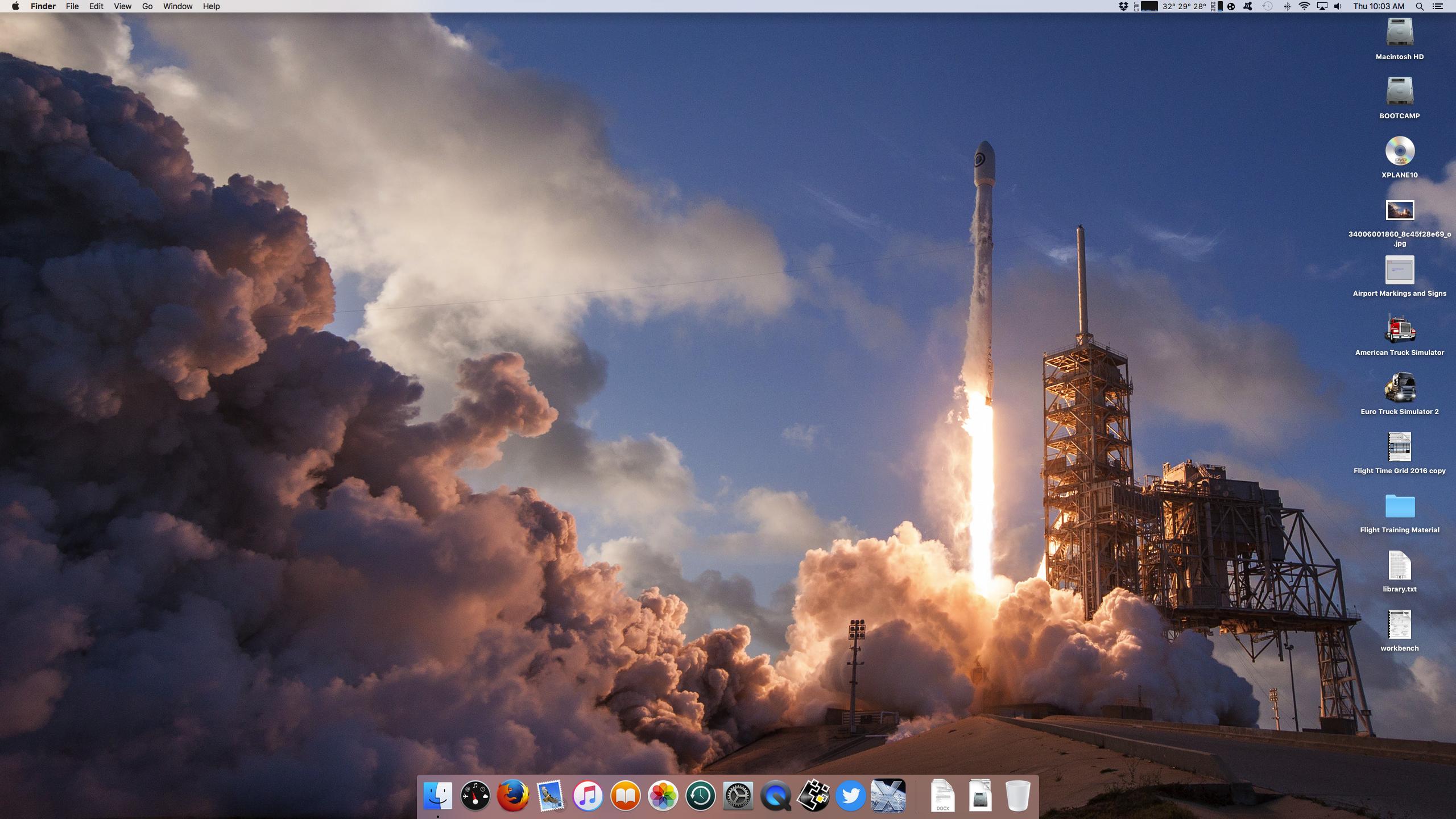The height and width of the screenshot is (819, 1456).
Task: Open the volume control in menu bar
Action: click(1338, 6)
